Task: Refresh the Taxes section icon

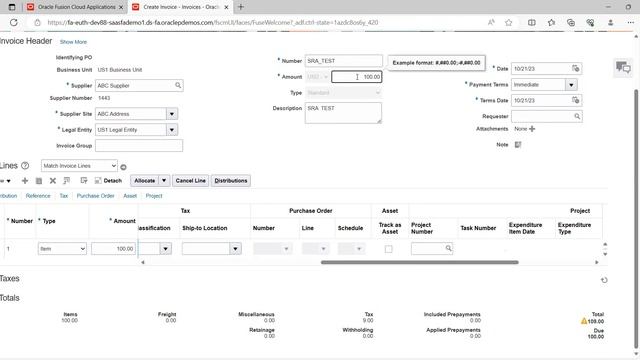Action: tap(604, 280)
